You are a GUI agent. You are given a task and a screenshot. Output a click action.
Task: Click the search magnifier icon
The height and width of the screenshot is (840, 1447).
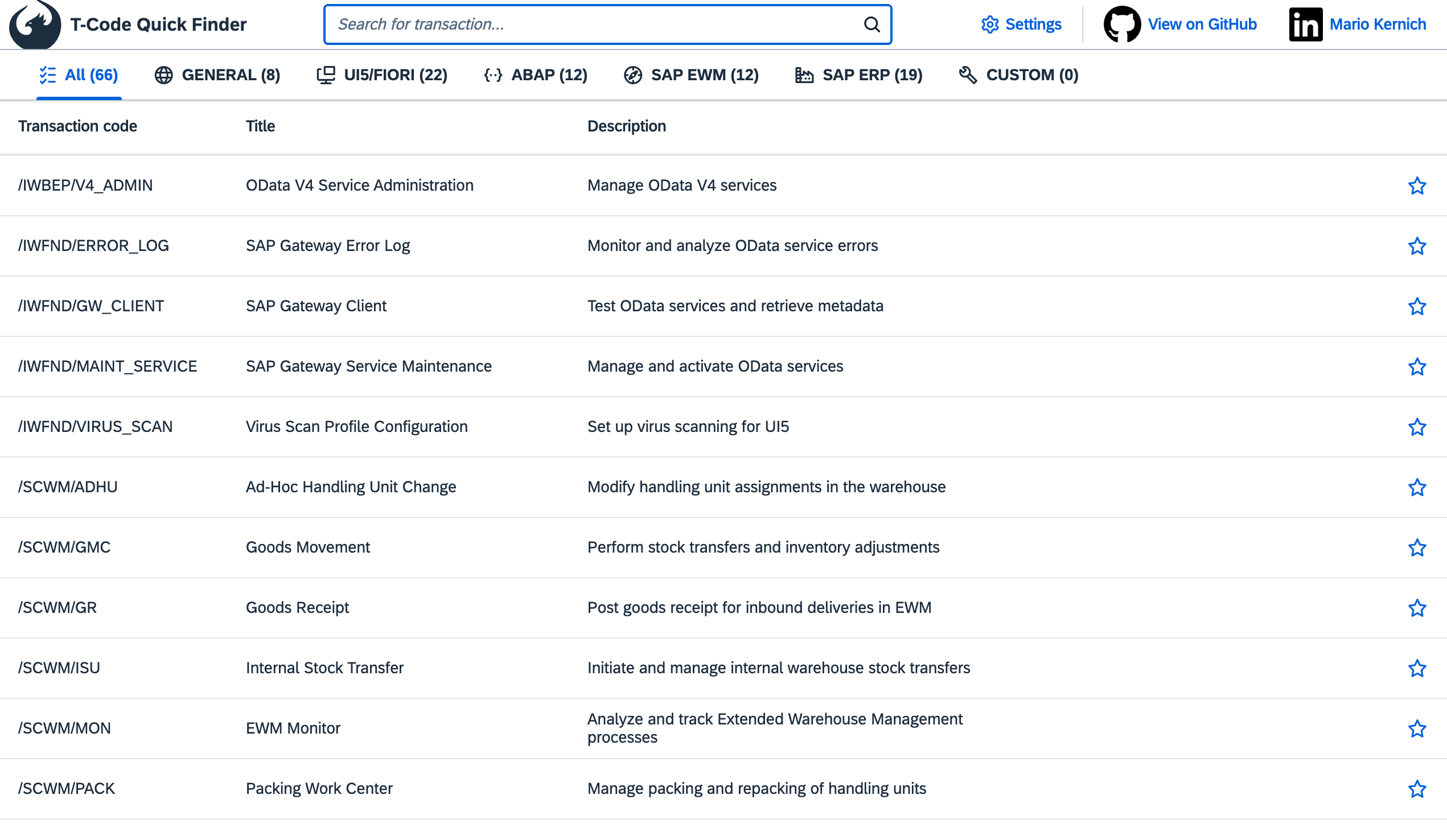point(871,24)
